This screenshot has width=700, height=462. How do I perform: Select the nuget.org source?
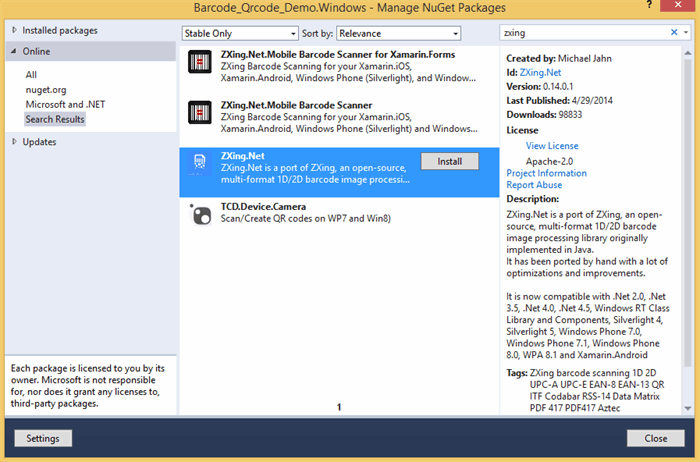point(46,90)
